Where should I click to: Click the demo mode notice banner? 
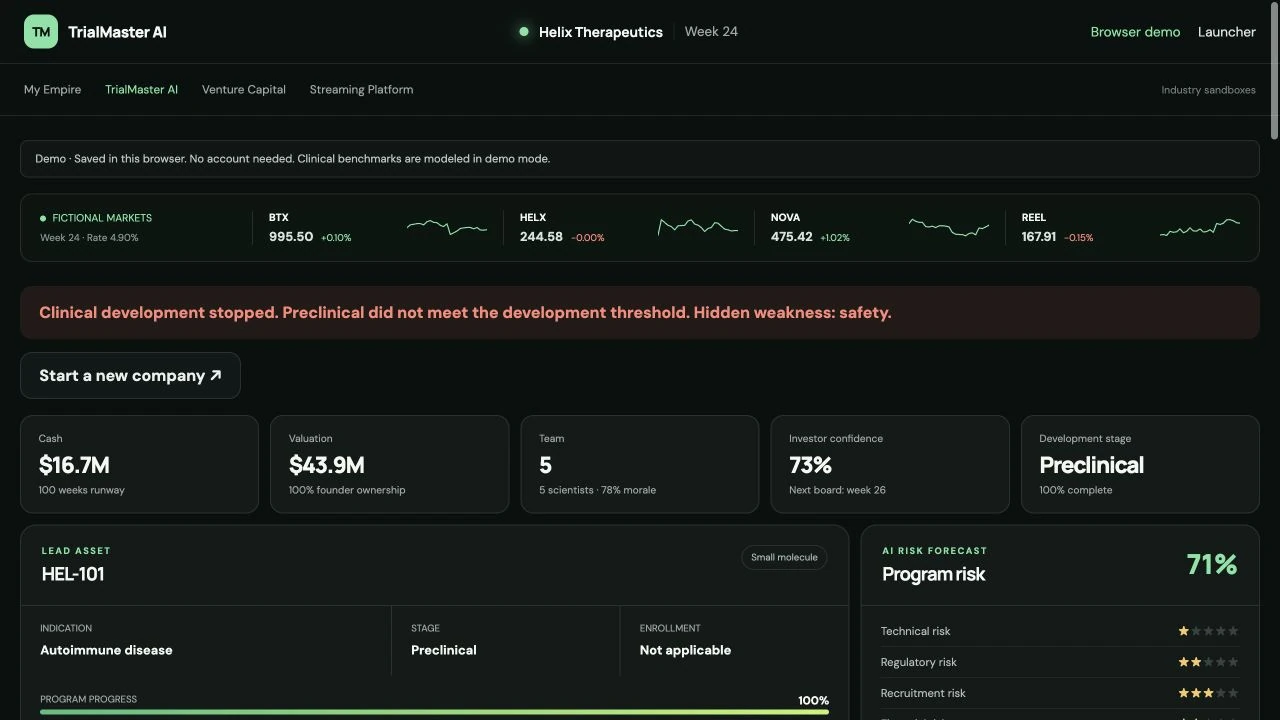(640, 159)
